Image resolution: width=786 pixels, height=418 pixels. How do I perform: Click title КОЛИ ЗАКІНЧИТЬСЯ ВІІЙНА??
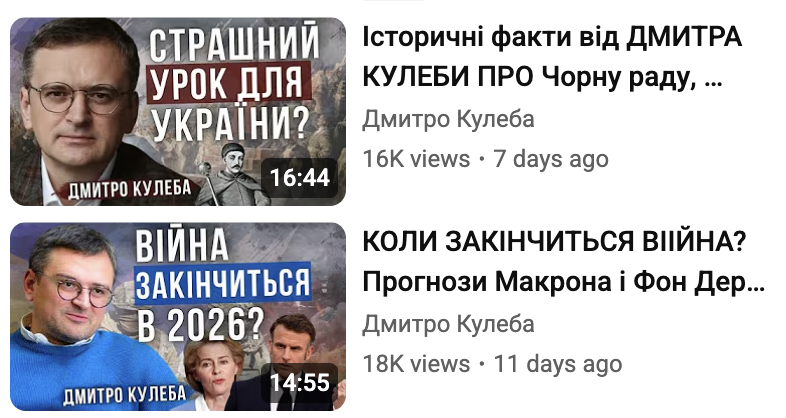tap(555, 242)
